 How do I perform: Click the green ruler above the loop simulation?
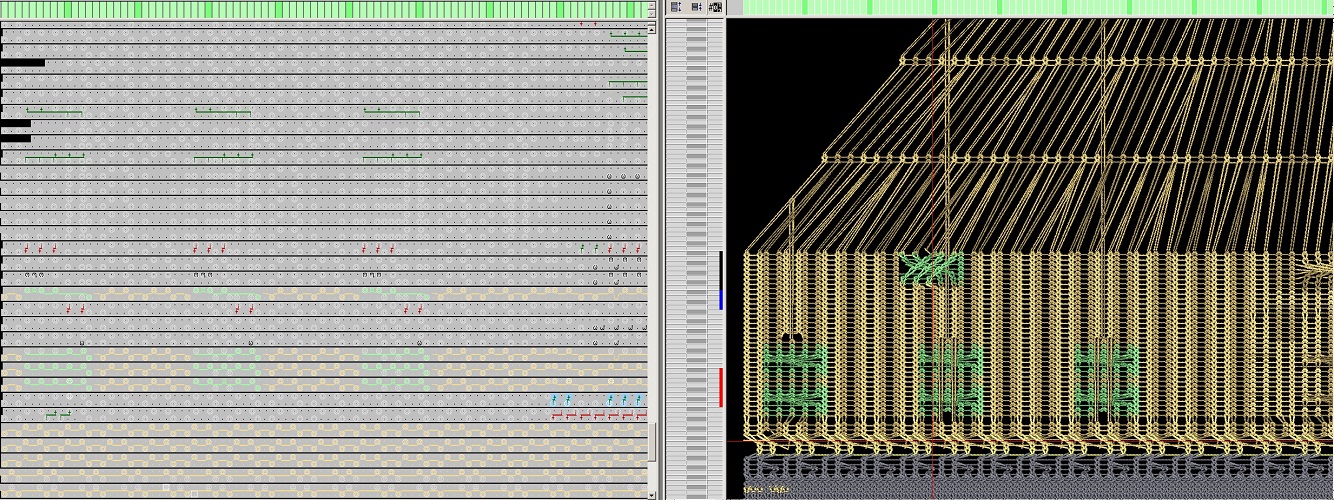tap(1038, 7)
